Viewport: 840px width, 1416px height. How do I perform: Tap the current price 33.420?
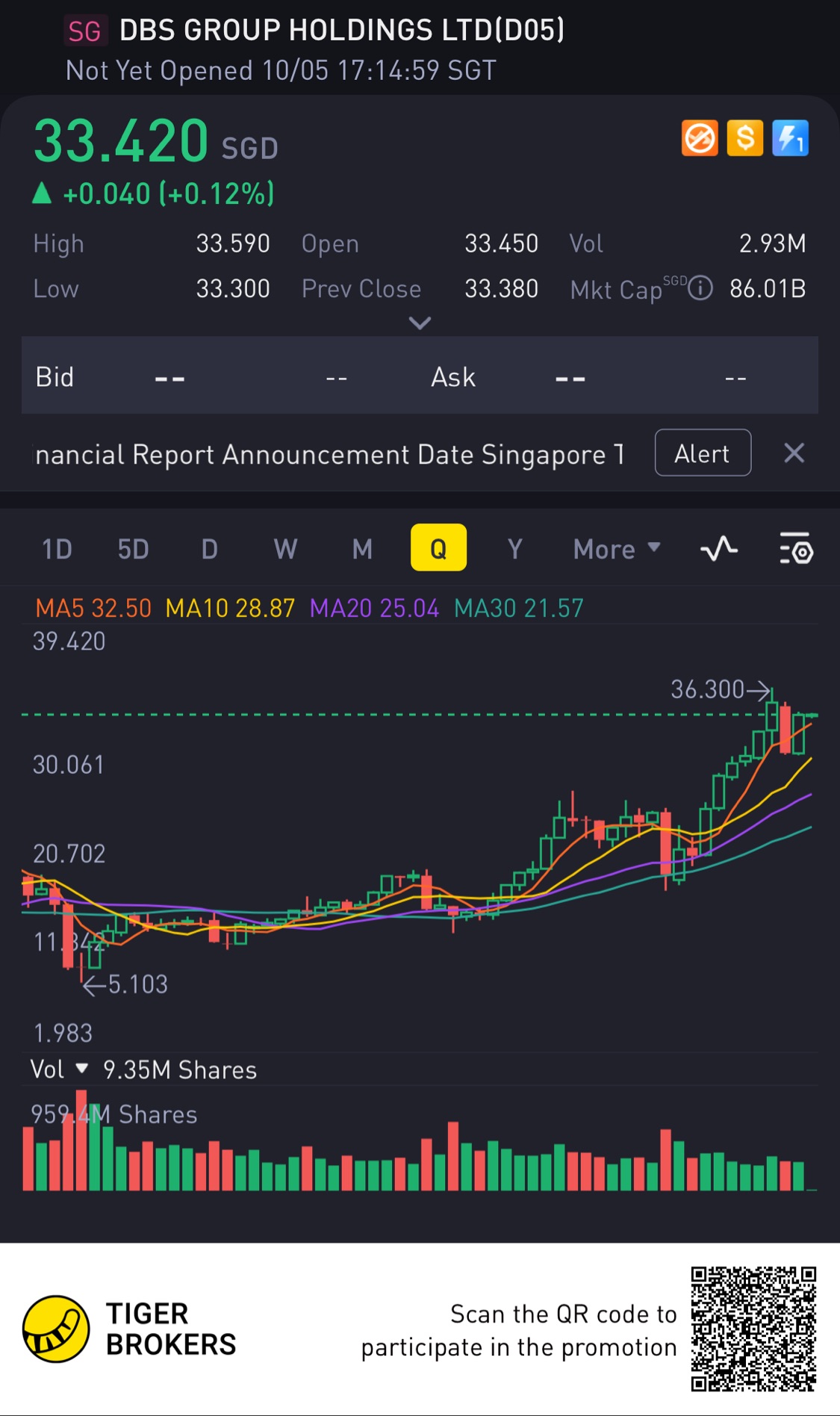(x=121, y=141)
